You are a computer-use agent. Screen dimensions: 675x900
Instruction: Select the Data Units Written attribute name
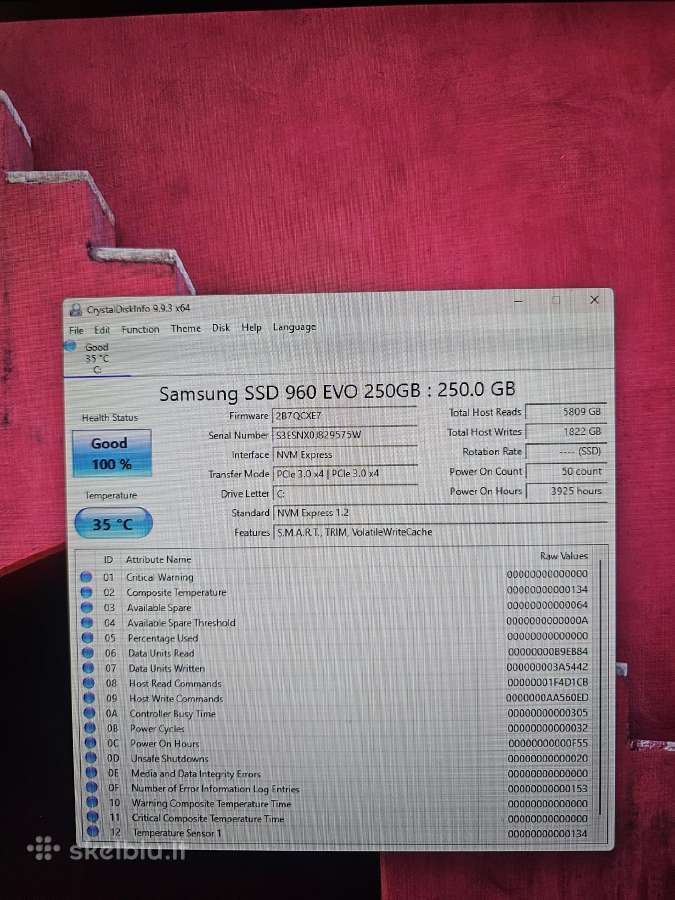point(166,668)
